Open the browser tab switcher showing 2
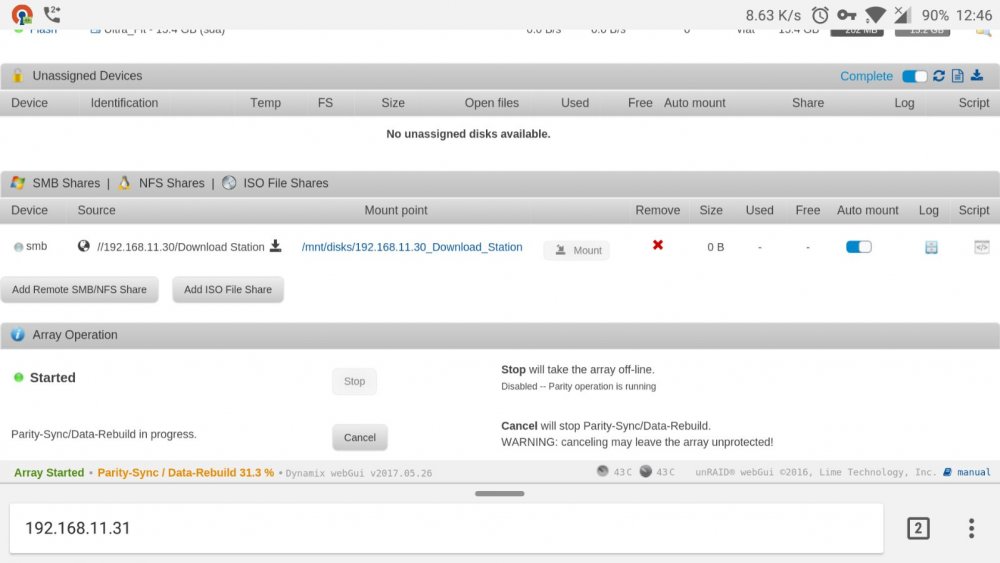 918,528
